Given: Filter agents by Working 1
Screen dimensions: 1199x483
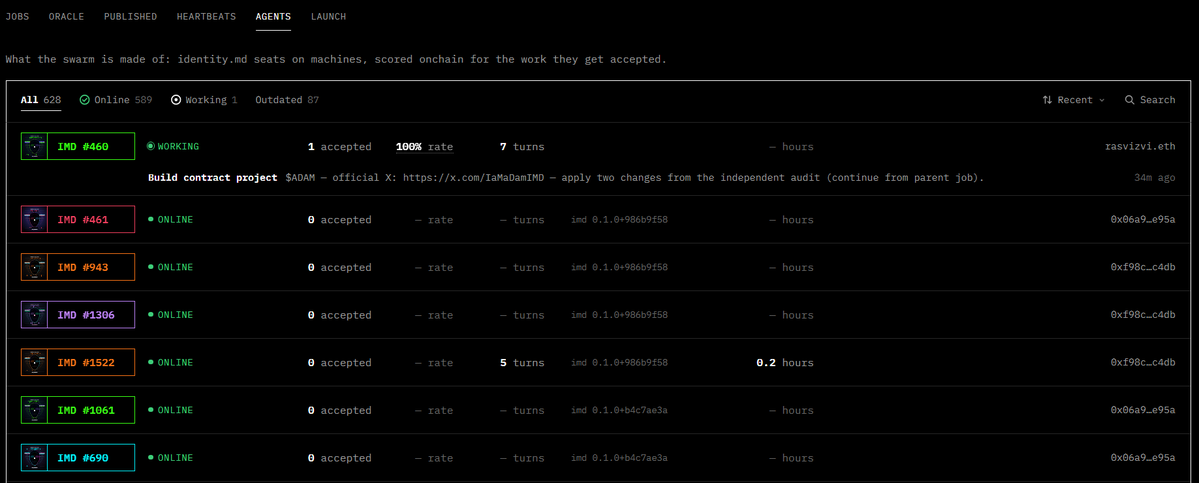Looking at the screenshot, I should point(204,99).
